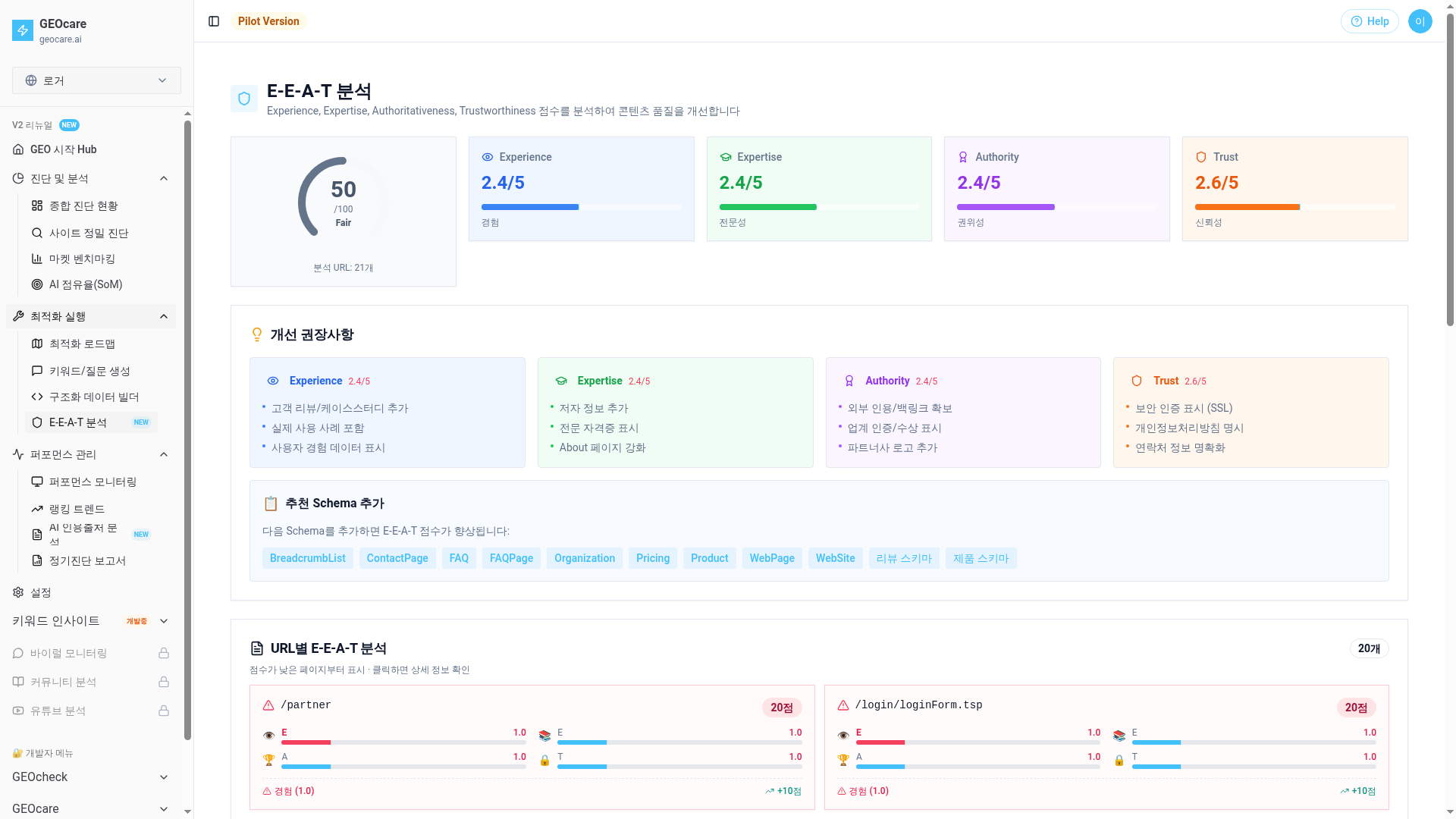Expand the GEOcheck developer menu
This screenshot has width=1456, height=819.
[164, 777]
